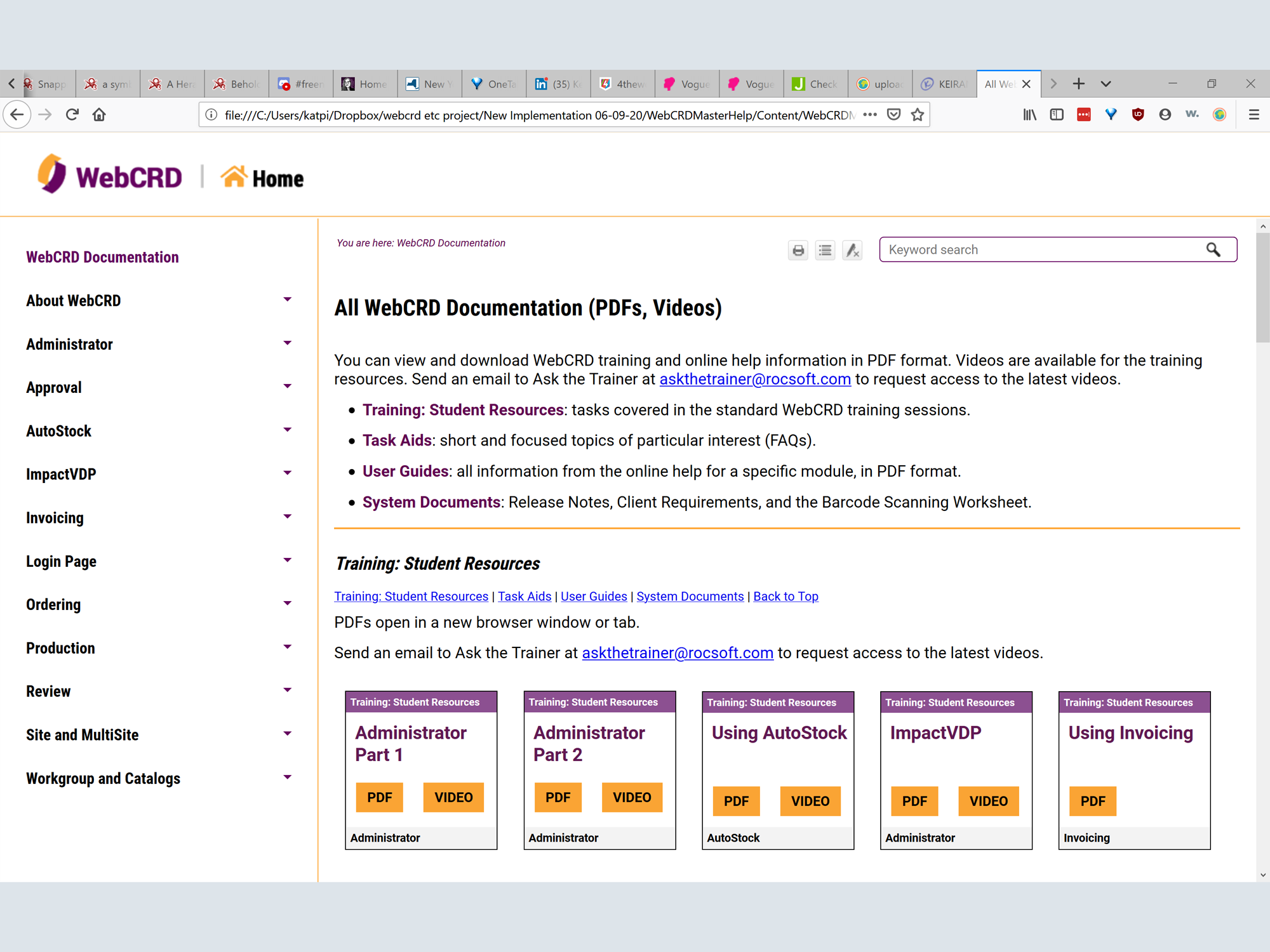
Task: Click the red extension icon in toolbar
Action: point(1084,115)
